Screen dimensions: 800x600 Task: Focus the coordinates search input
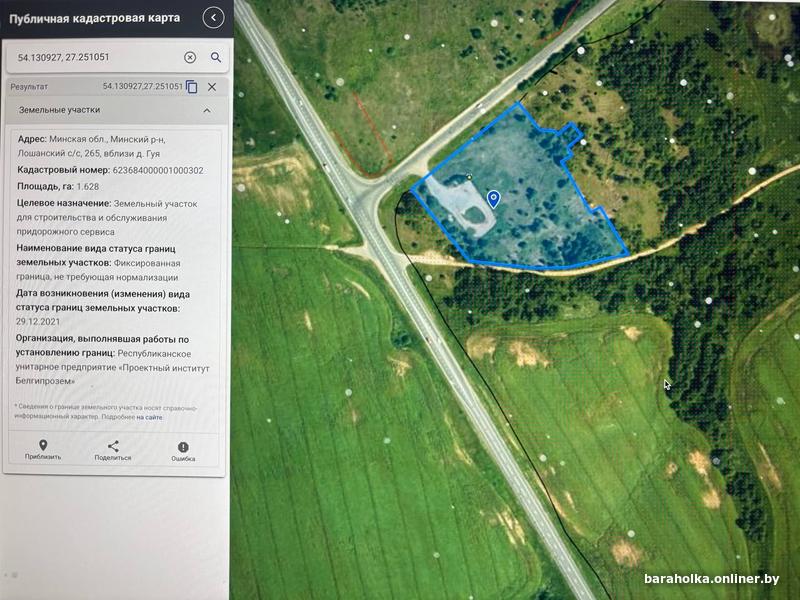coord(98,57)
